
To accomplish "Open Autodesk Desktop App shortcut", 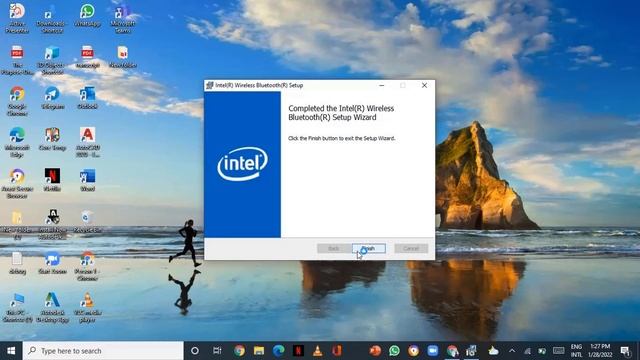I will click(x=52, y=307).
